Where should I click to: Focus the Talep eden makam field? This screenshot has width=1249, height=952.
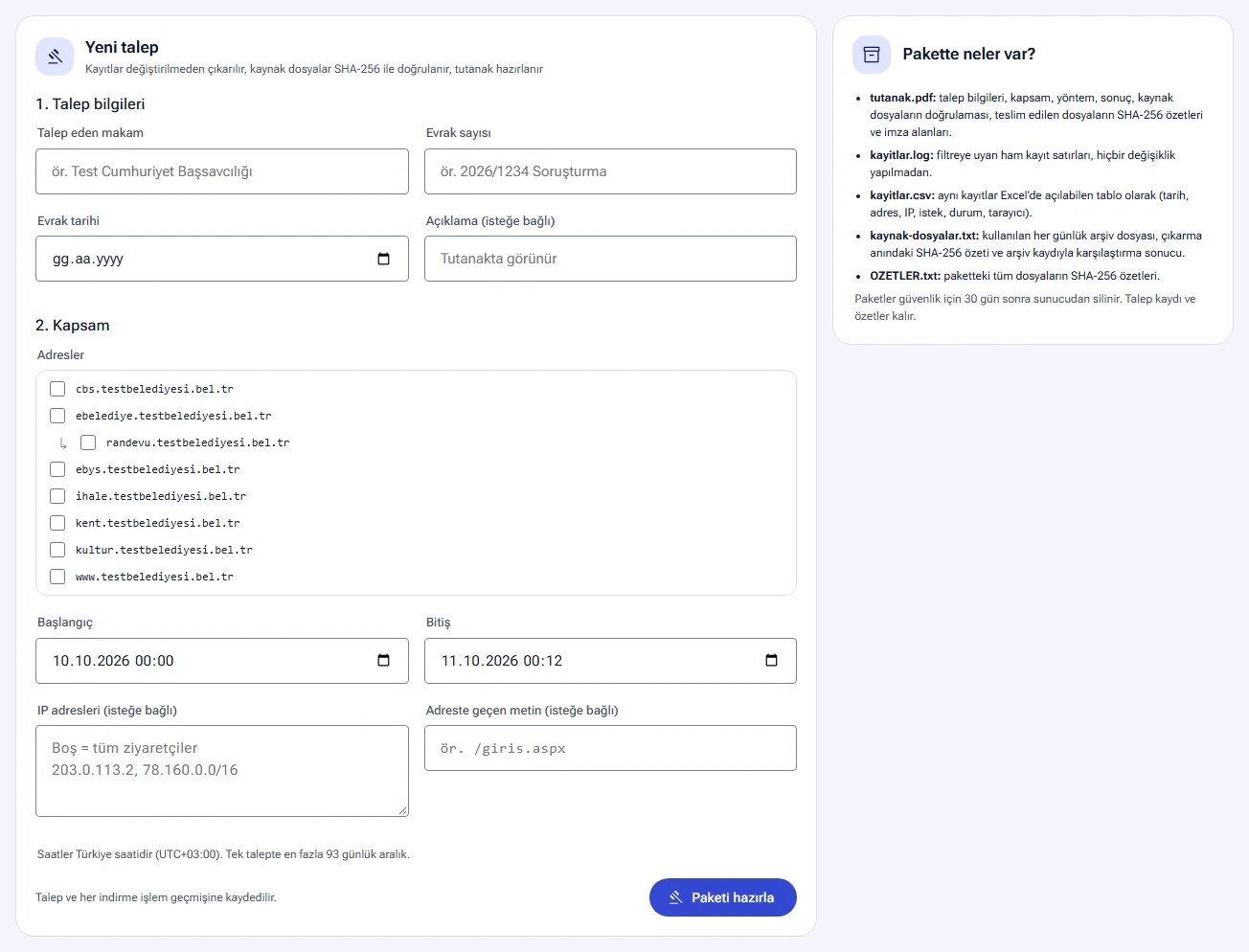[x=222, y=171]
